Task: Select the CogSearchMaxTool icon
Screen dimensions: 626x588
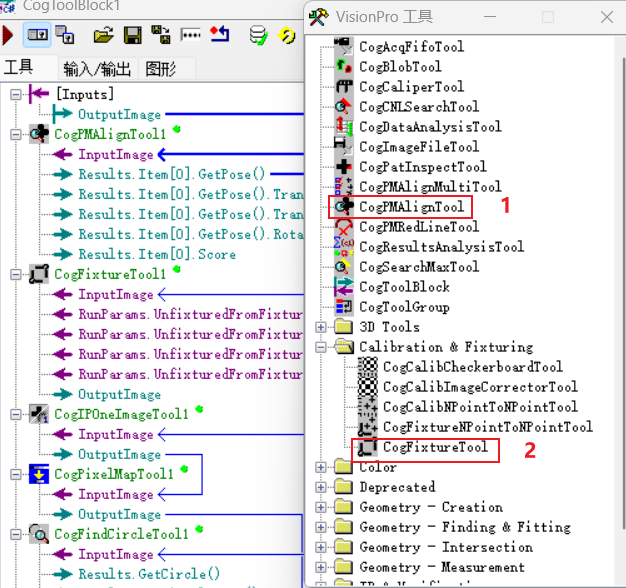Action: tap(343, 267)
